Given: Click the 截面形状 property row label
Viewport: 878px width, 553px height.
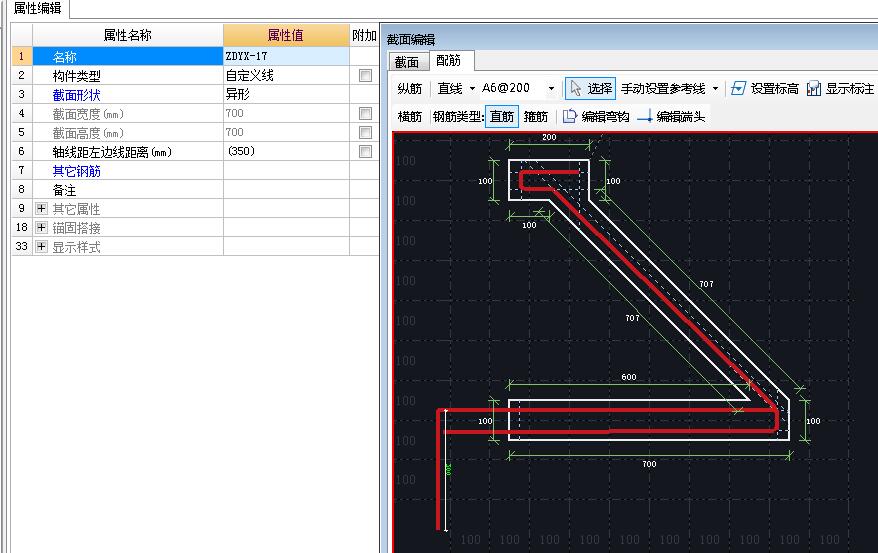Looking at the screenshot, I should pos(76,95).
